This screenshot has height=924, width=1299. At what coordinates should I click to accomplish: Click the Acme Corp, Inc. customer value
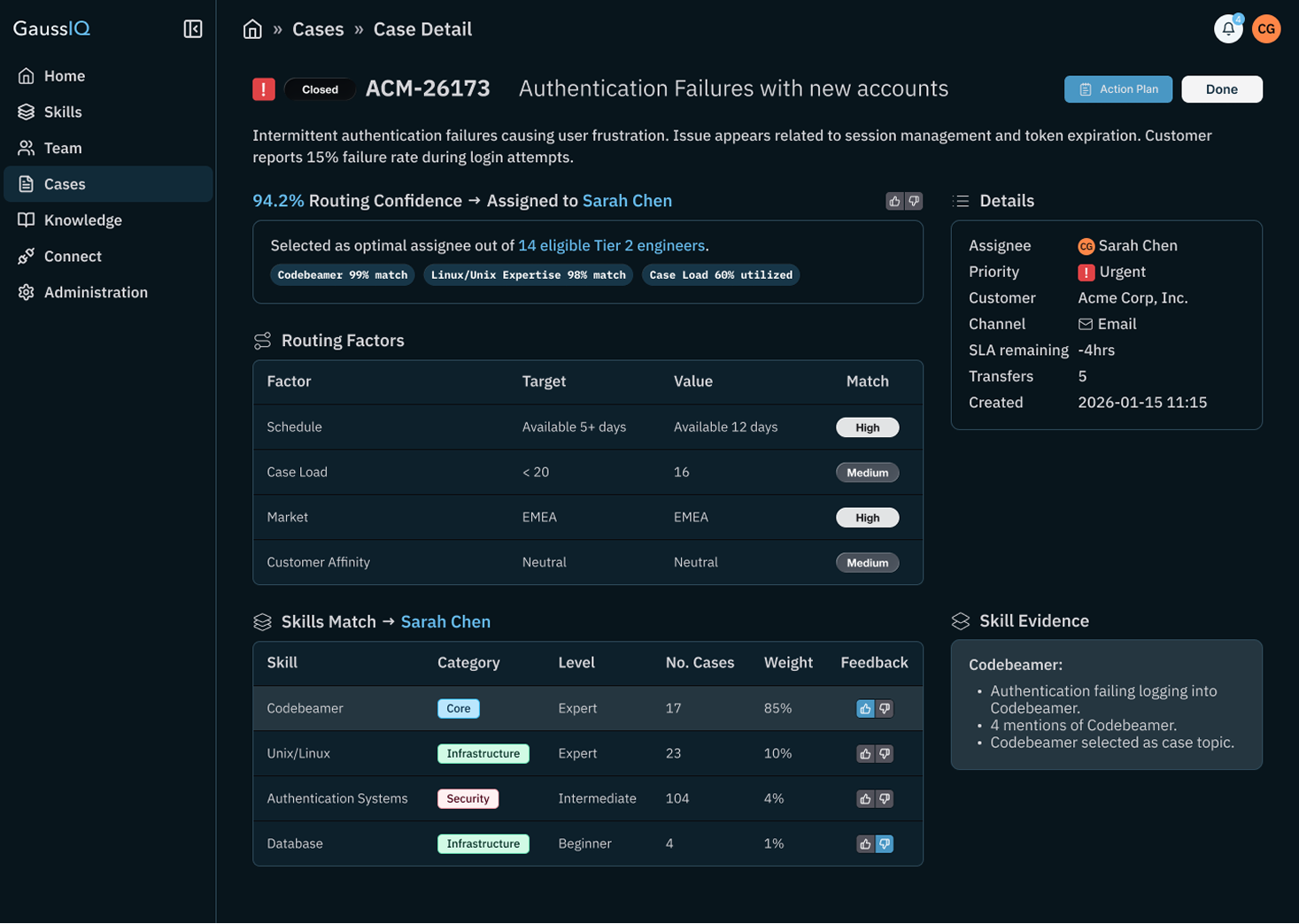(x=1133, y=298)
